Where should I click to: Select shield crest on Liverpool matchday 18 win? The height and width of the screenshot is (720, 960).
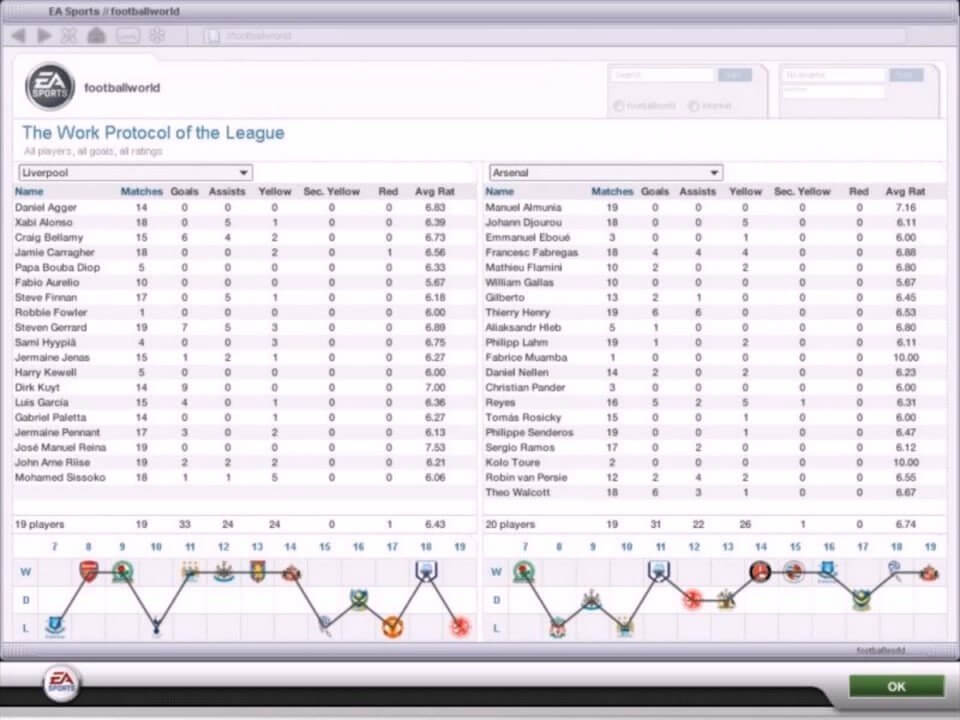coord(426,571)
